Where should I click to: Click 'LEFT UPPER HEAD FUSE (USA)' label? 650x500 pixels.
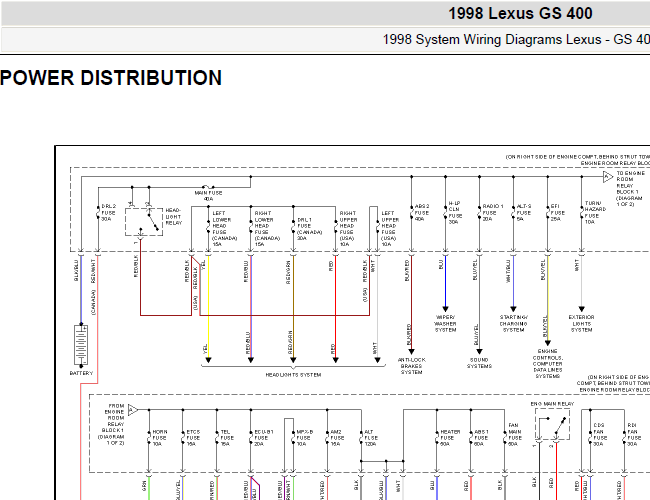[390, 229]
